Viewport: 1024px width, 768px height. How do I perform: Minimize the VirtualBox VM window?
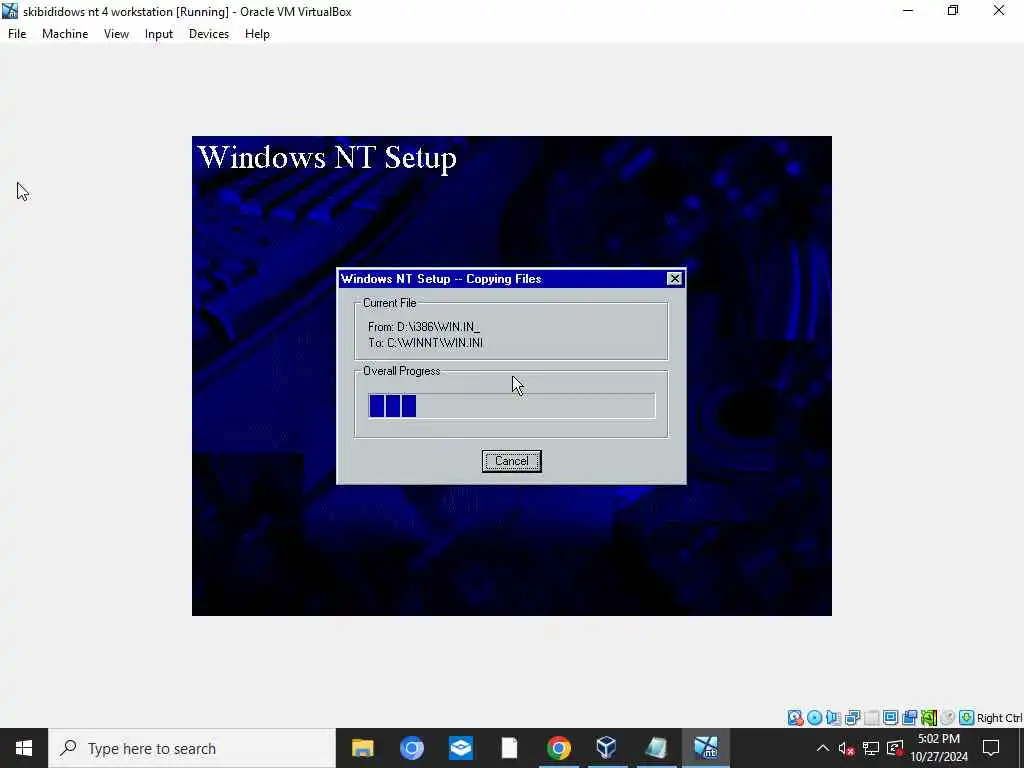pos(908,11)
